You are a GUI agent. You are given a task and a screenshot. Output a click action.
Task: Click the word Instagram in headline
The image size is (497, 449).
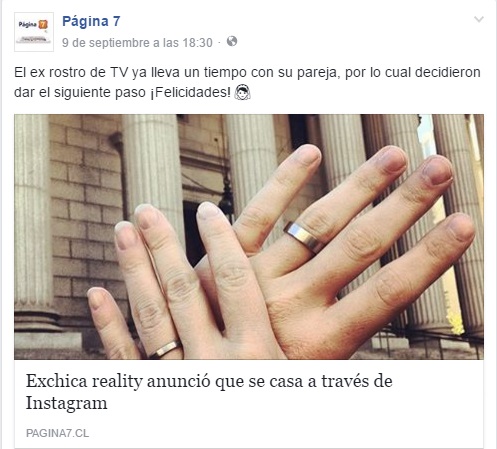click(x=67, y=403)
